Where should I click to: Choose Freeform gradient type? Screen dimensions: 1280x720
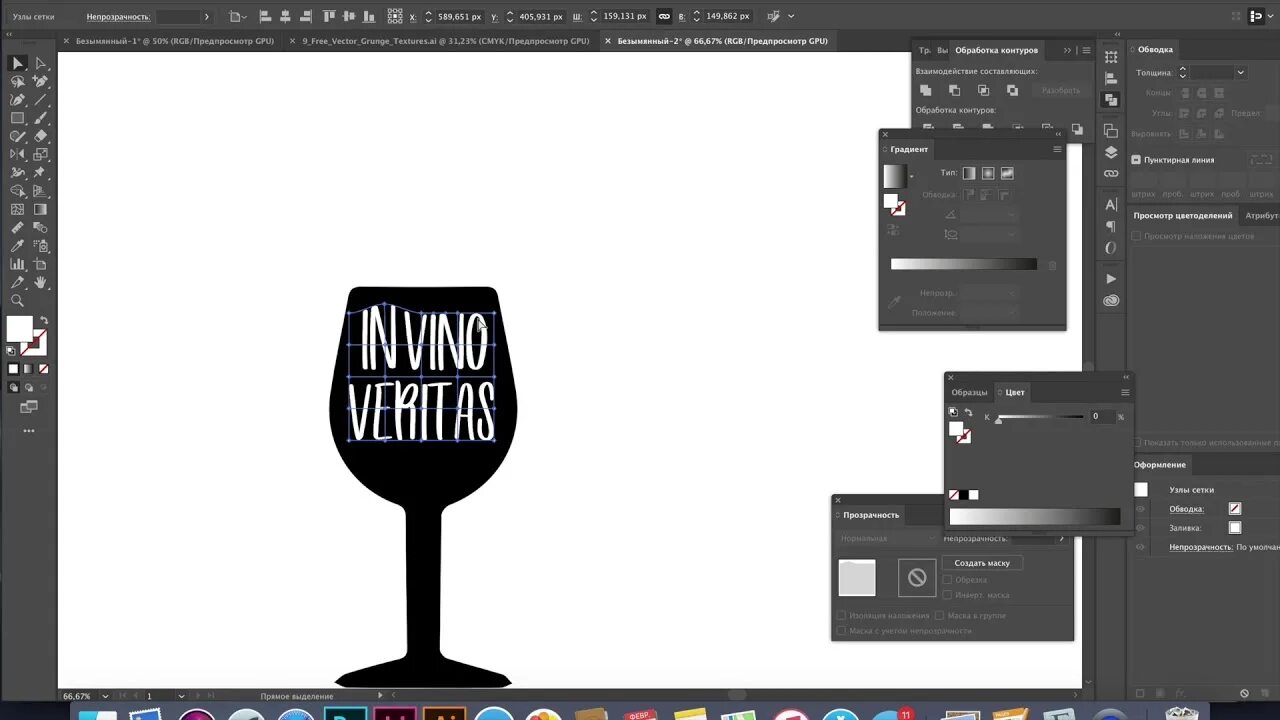click(x=1007, y=173)
